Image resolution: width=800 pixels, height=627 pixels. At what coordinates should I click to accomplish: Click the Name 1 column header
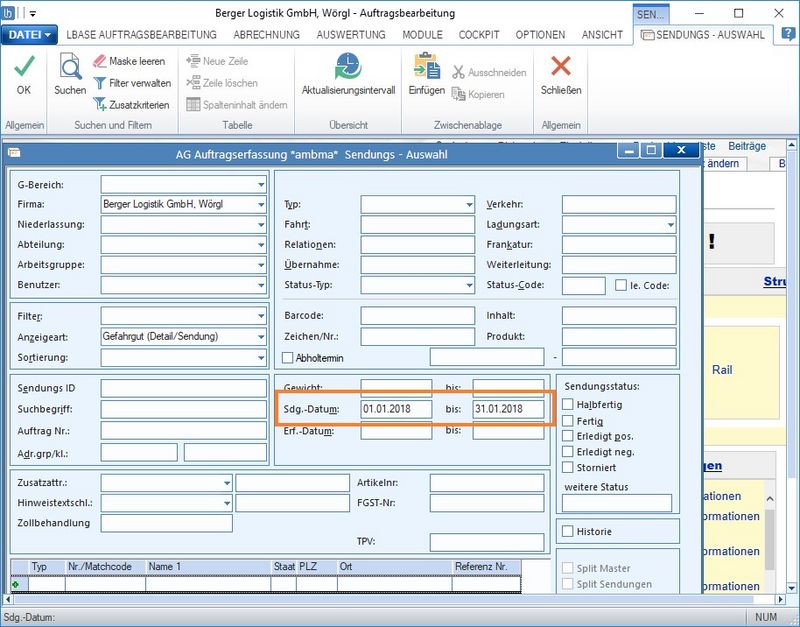208,567
